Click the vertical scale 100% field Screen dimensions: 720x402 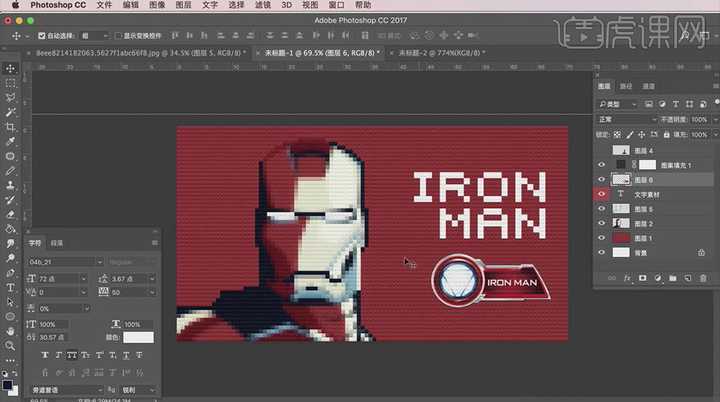point(53,324)
